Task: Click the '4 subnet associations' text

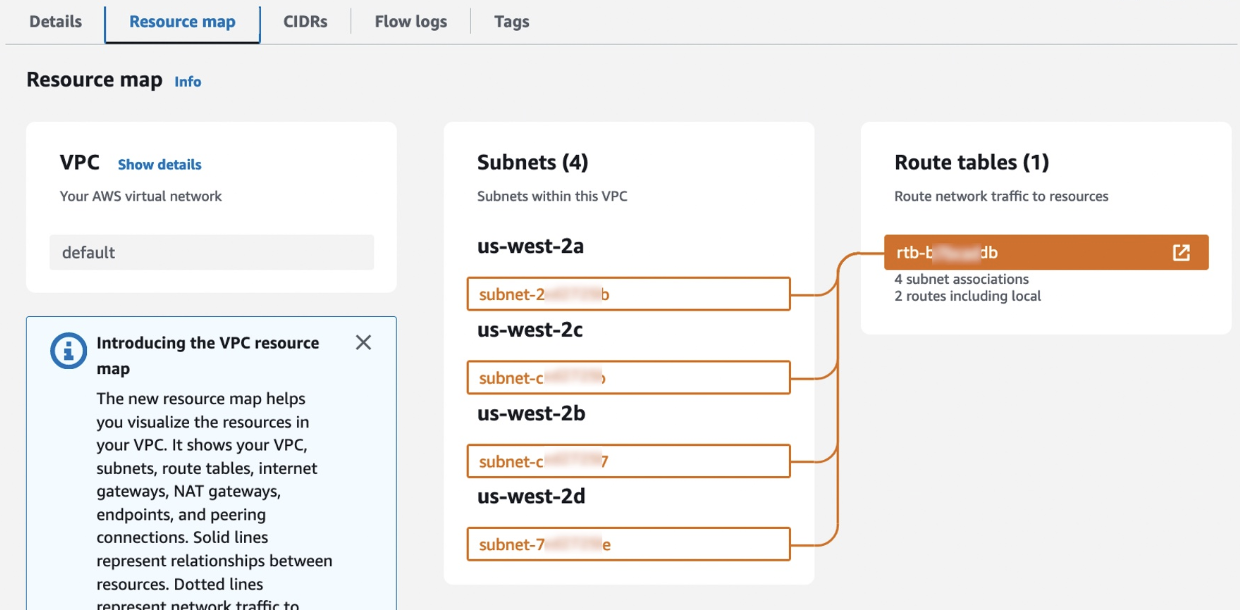Action: pos(962,279)
